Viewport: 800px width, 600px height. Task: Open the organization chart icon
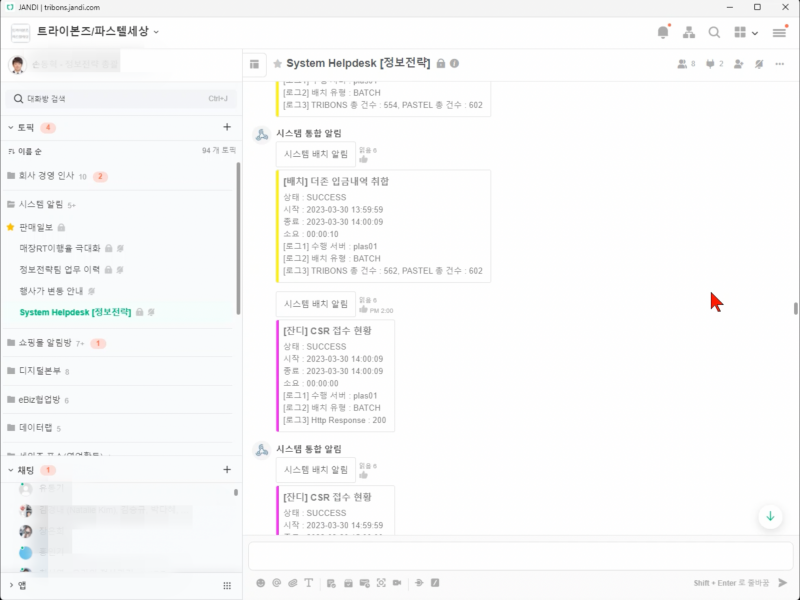[689, 32]
